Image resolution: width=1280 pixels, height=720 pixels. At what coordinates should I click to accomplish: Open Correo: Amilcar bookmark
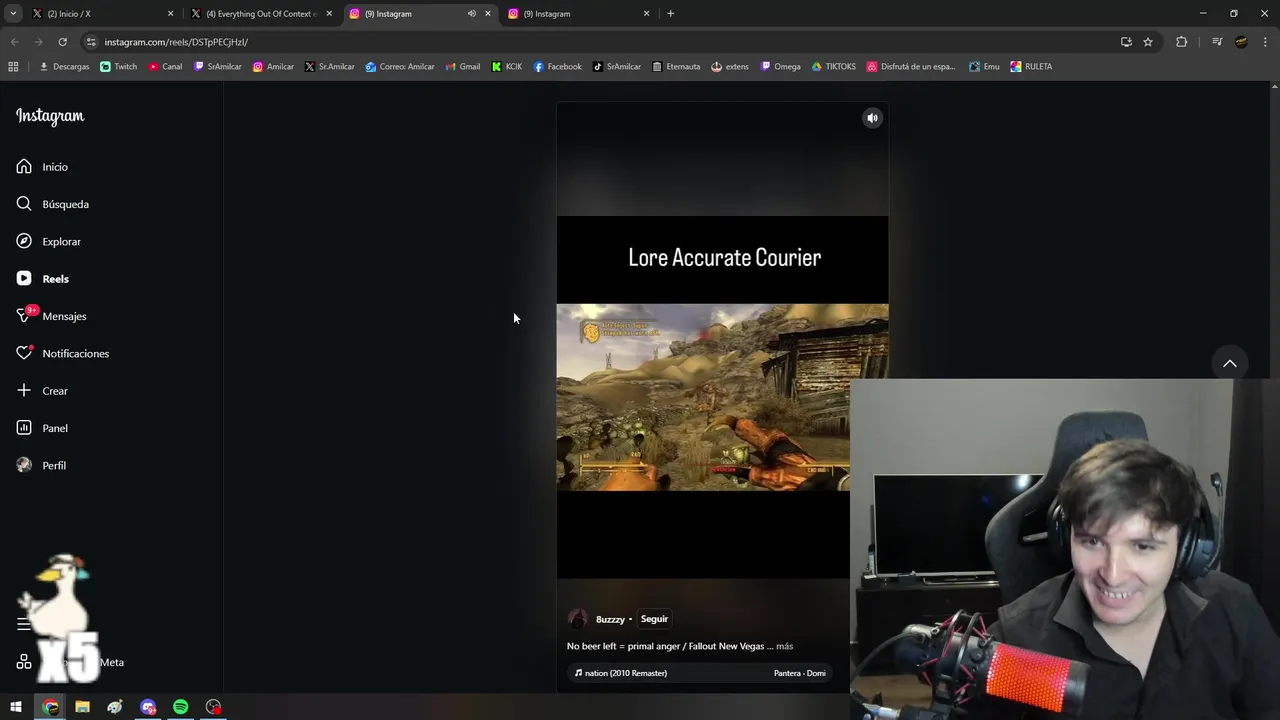click(x=400, y=67)
